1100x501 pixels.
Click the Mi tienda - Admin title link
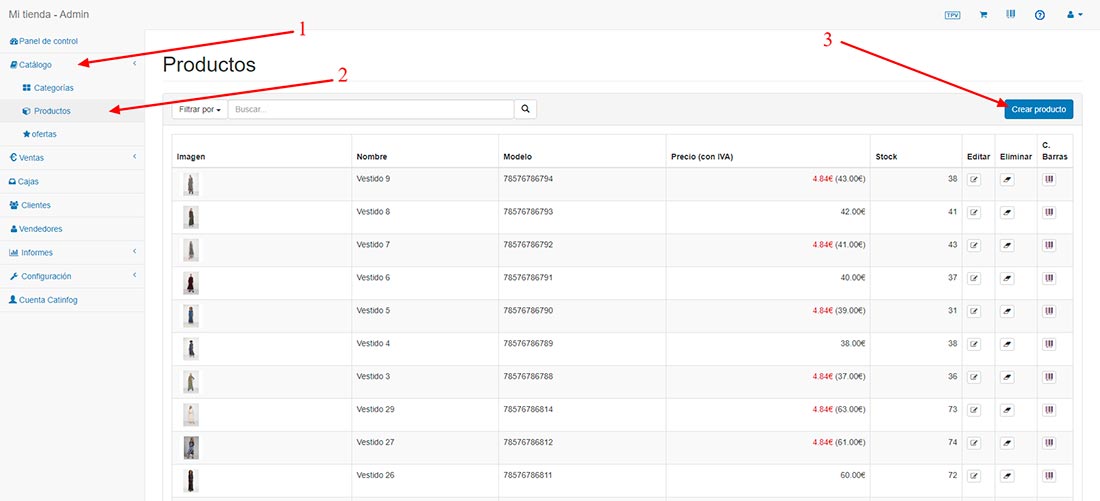(49, 14)
